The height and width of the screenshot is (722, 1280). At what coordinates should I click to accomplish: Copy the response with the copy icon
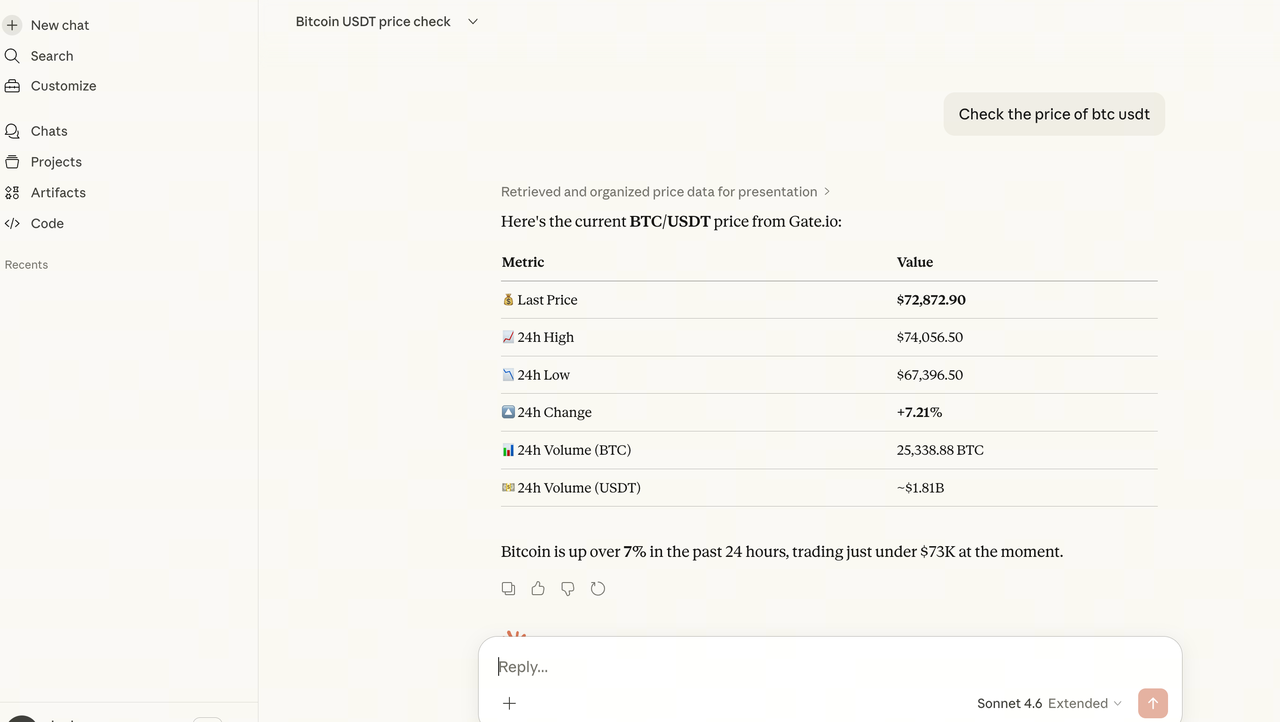coord(508,589)
